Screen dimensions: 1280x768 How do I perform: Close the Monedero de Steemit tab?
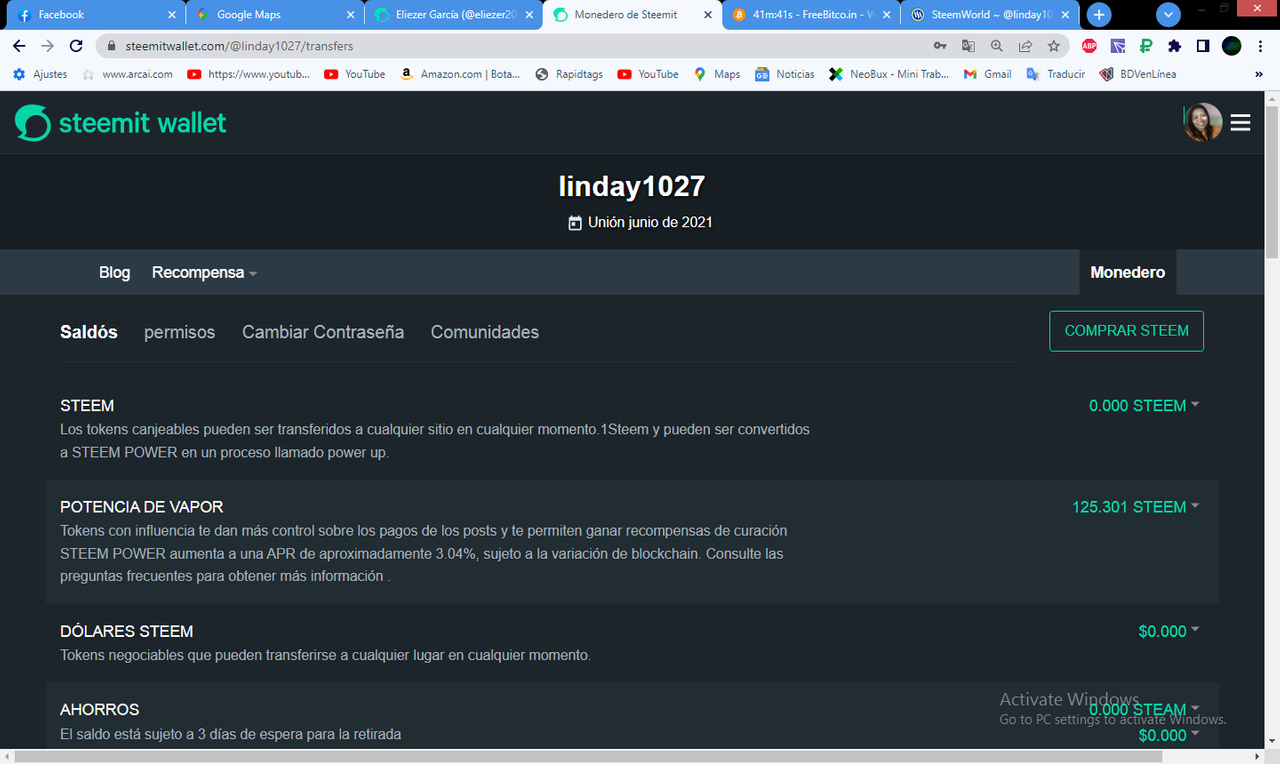(x=708, y=15)
